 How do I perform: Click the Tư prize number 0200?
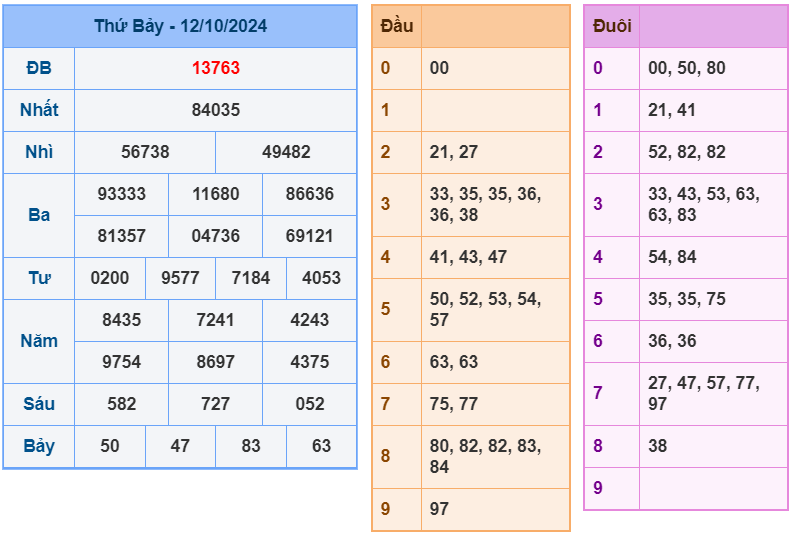pyautogui.click(x=110, y=278)
